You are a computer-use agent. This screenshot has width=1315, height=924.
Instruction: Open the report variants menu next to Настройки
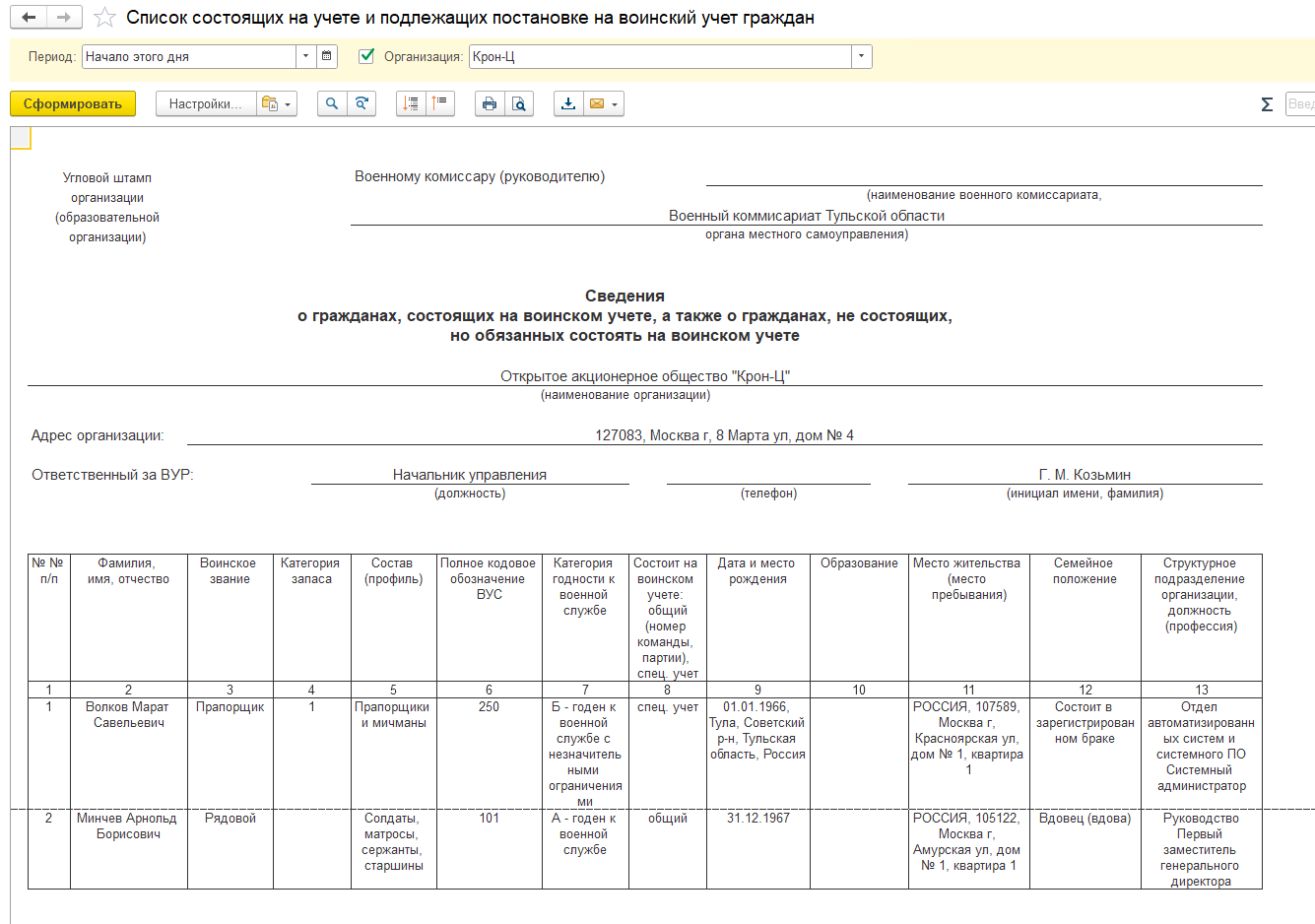tap(277, 103)
